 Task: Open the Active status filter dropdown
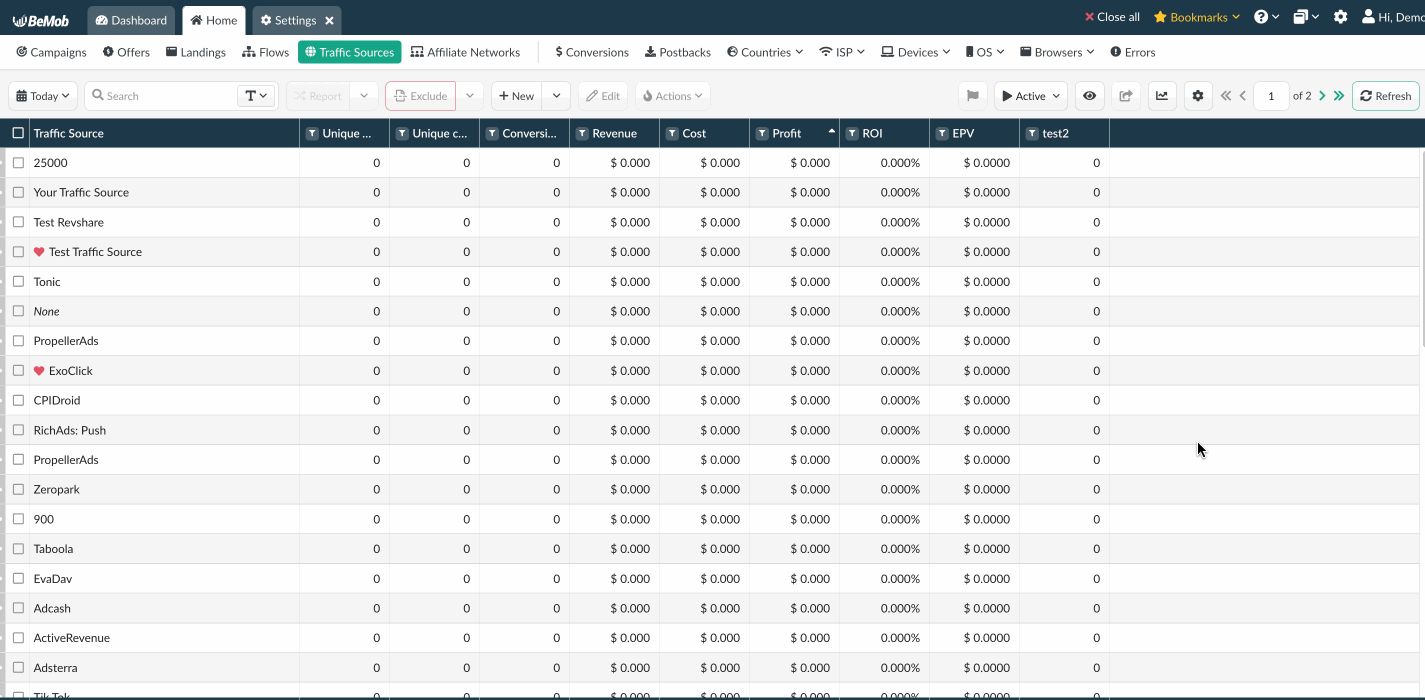click(x=1031, y=96)
